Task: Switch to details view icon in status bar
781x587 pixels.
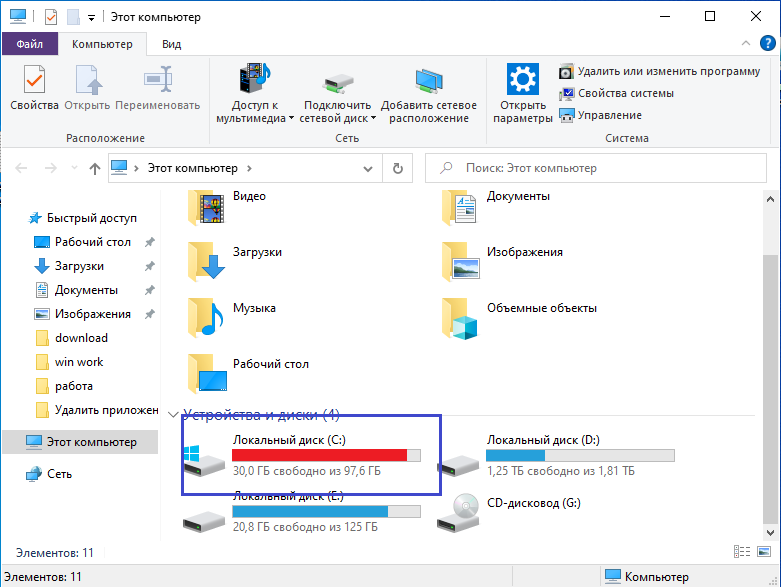Action: [x=742, y=551]
